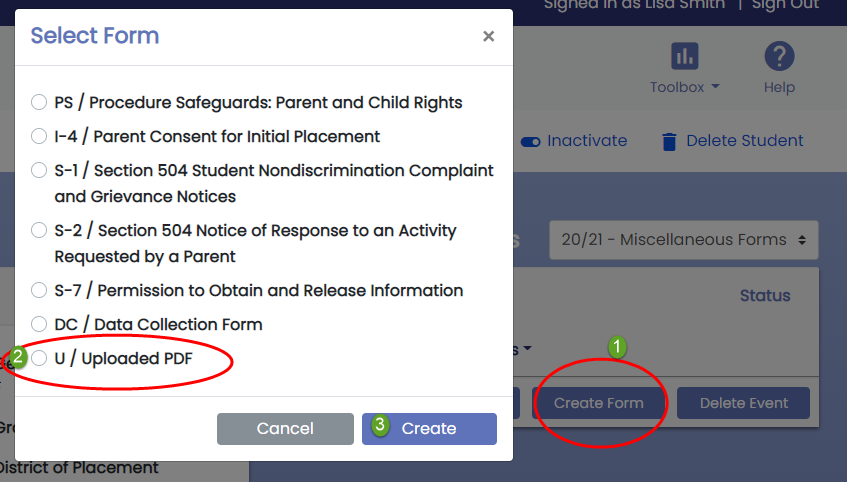847x482 pixels.
Task: Click the Create Form button
Action: click(x=599, y=403)
